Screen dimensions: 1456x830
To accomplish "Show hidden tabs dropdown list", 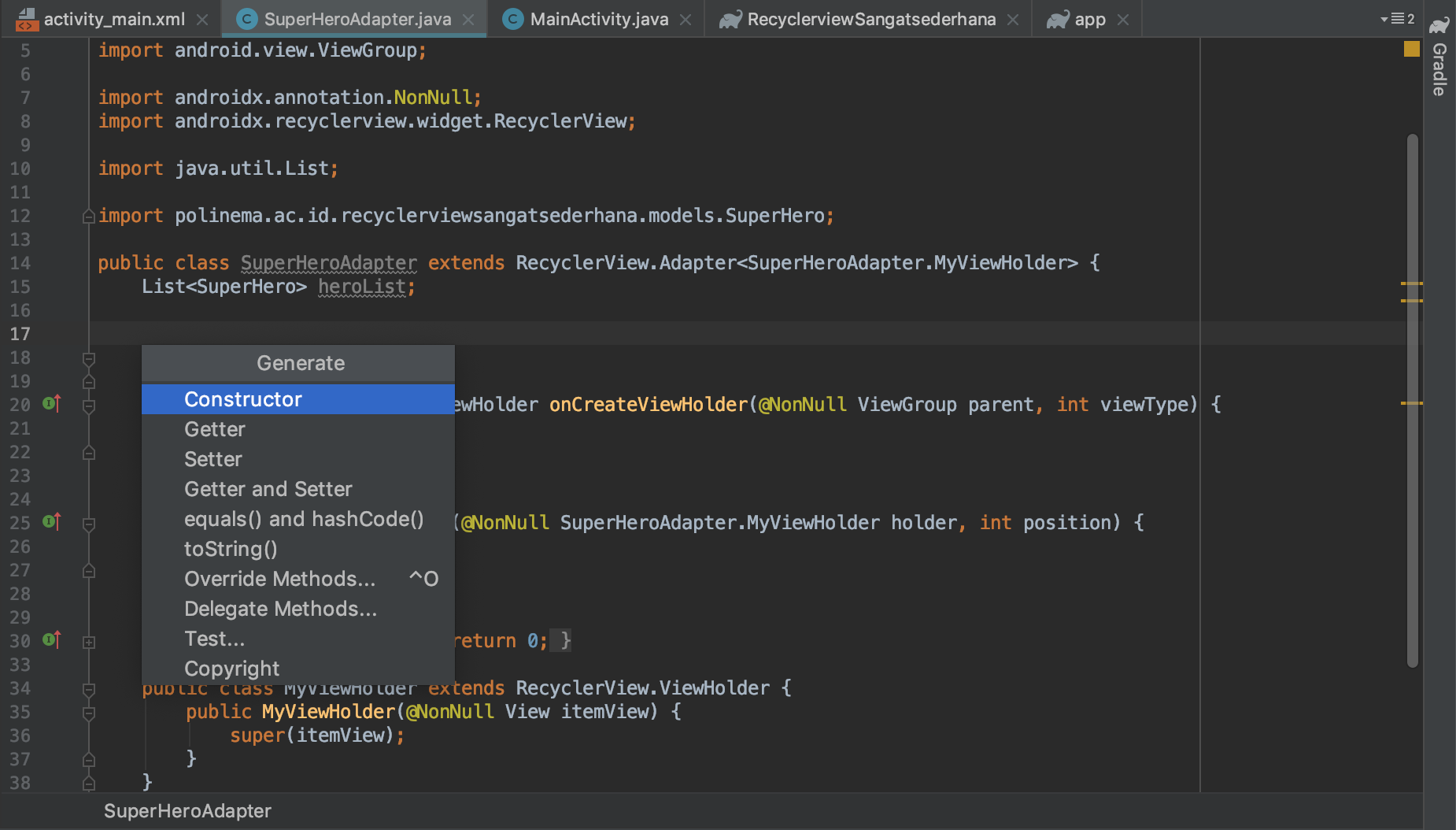I will pos(1397,19).
